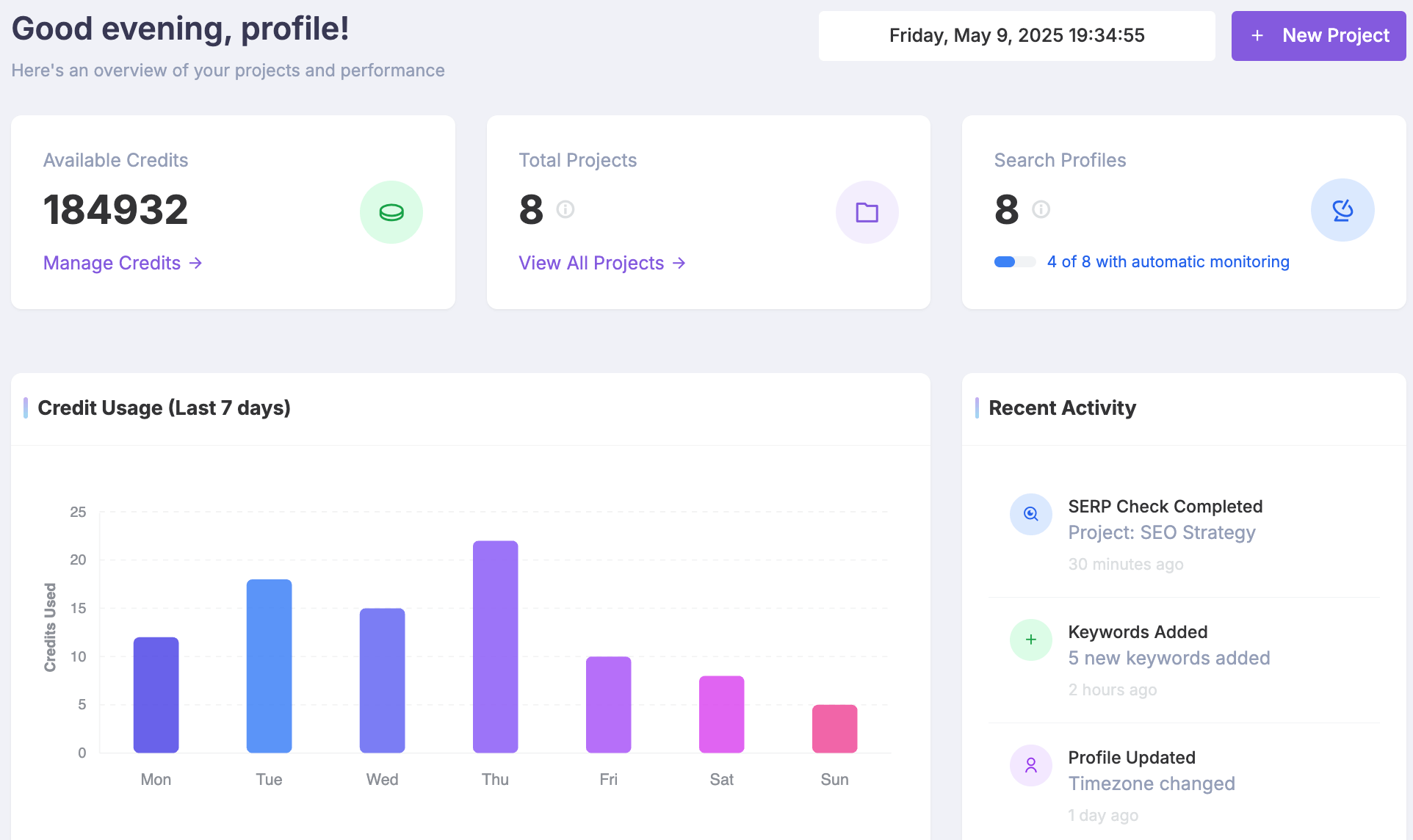
Task: Click the automatic monitoring progress bar
Action: tap(1014, 262)
